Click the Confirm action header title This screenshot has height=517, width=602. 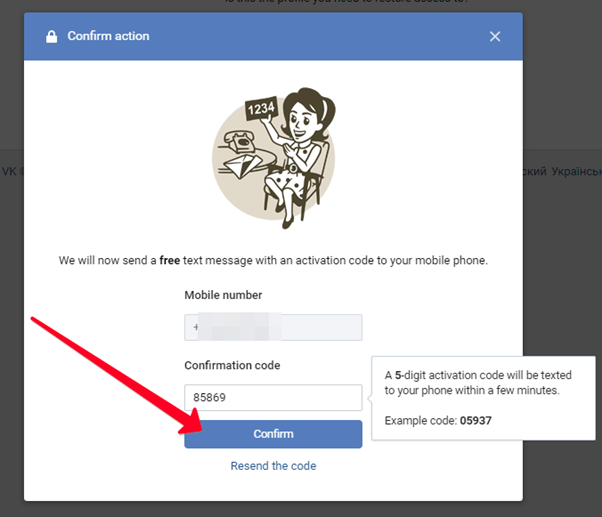click(x=108, y=36)
